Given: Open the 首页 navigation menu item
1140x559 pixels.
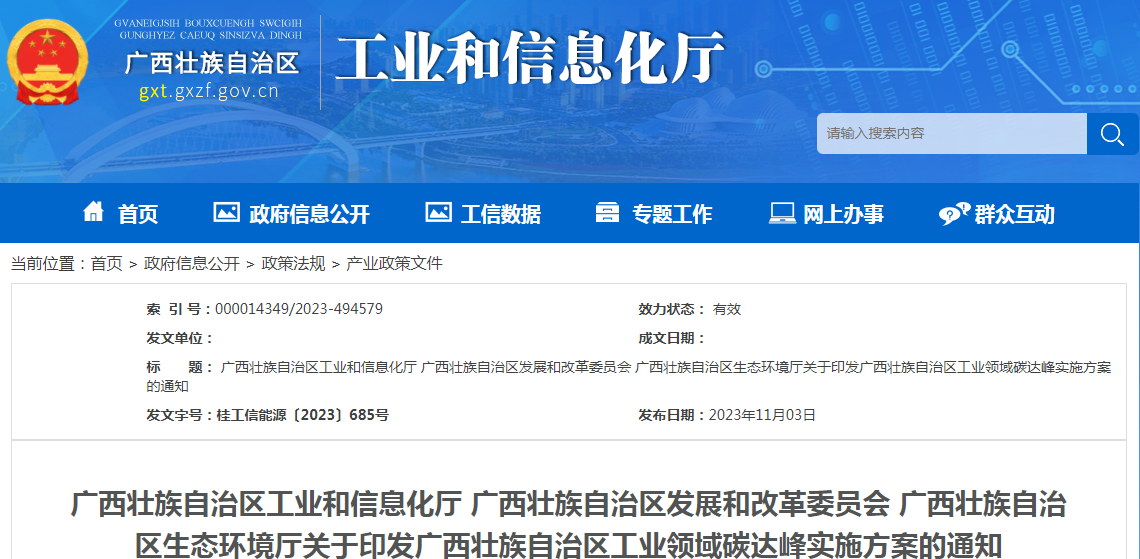Looking at the screenshot, I should [138, 214].
